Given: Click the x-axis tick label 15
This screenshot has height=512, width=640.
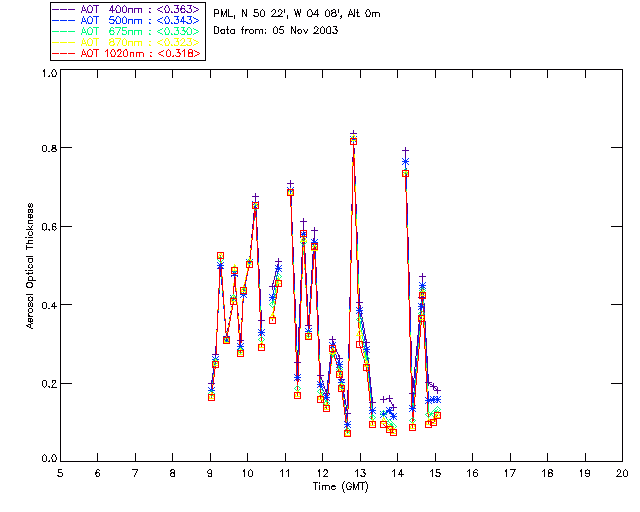Looking at the screenshot, I should pos(435,473).
